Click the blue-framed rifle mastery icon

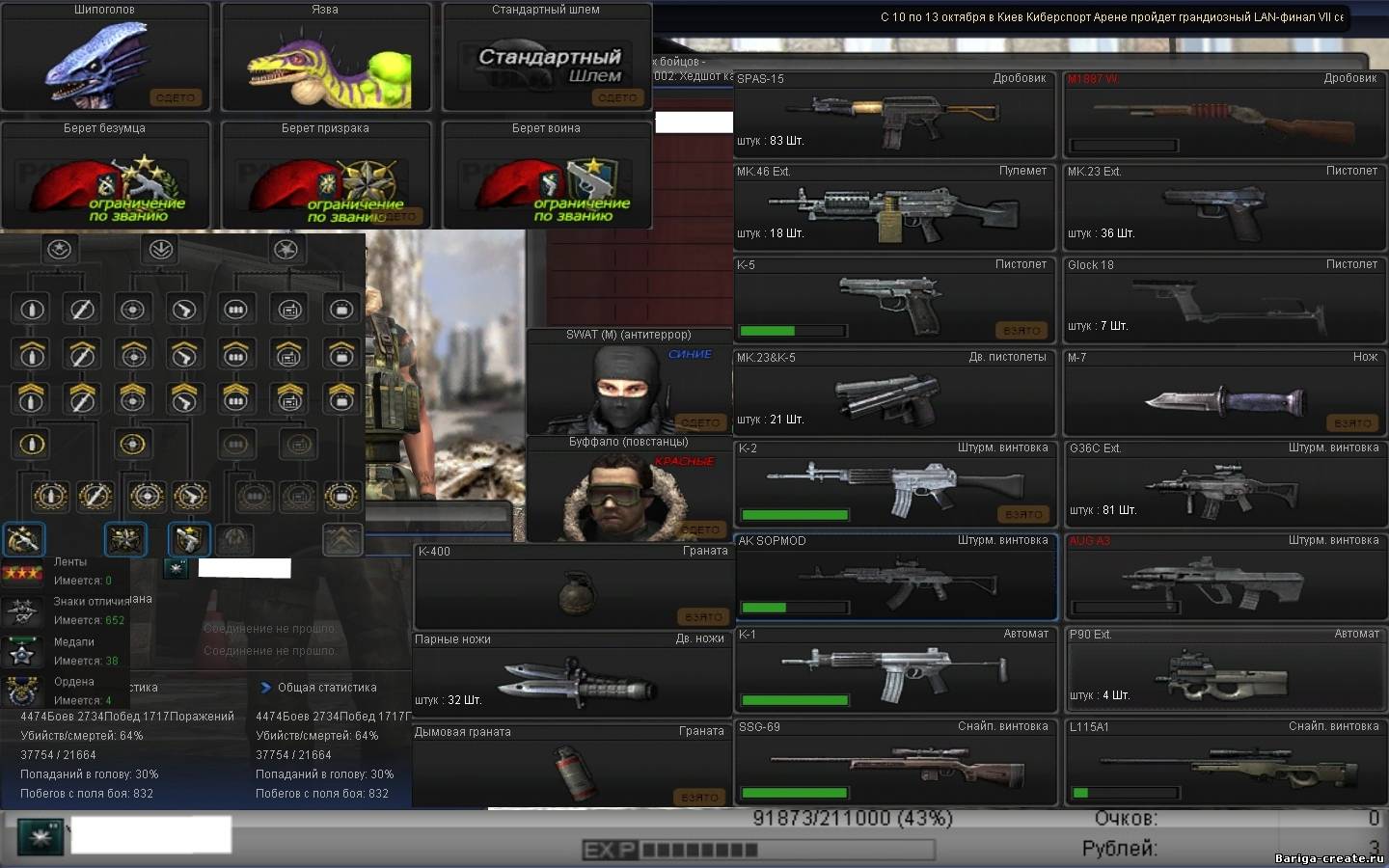[24, 539]
